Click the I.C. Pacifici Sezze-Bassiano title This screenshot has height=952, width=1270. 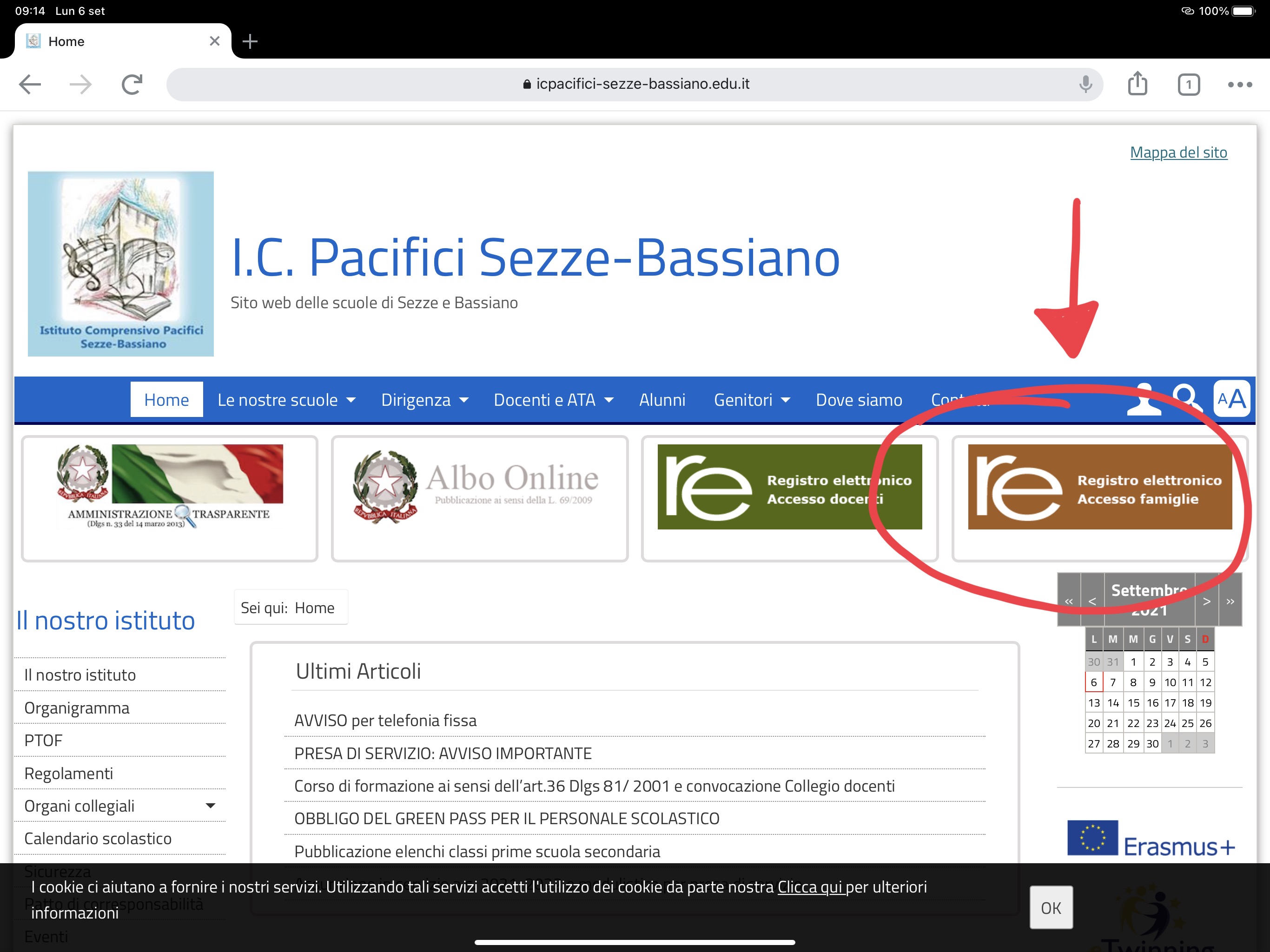click(535, 257)
